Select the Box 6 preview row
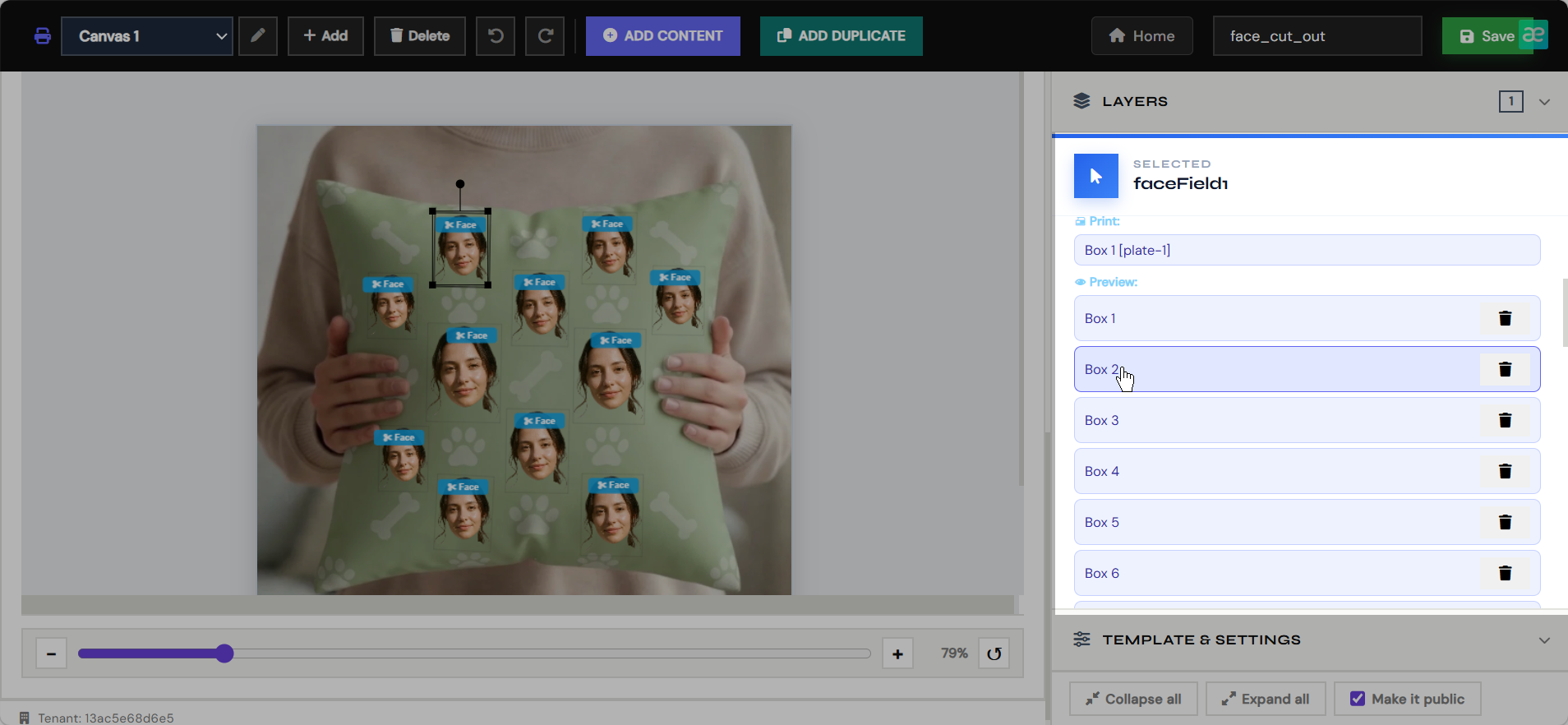 click(1307, 573)
